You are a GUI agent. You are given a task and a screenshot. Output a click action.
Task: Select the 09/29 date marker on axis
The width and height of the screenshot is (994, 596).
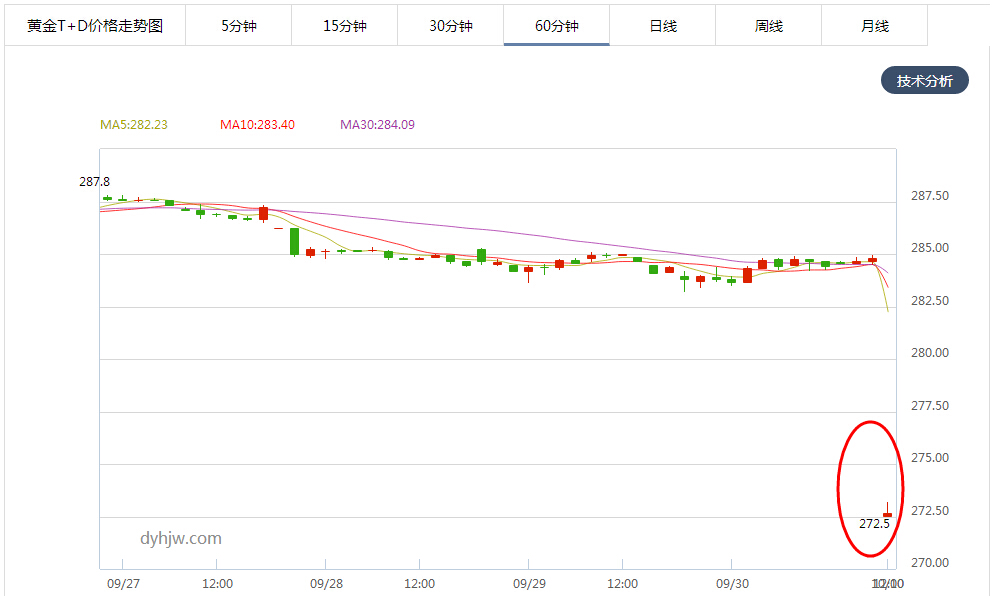click(529, 583)
